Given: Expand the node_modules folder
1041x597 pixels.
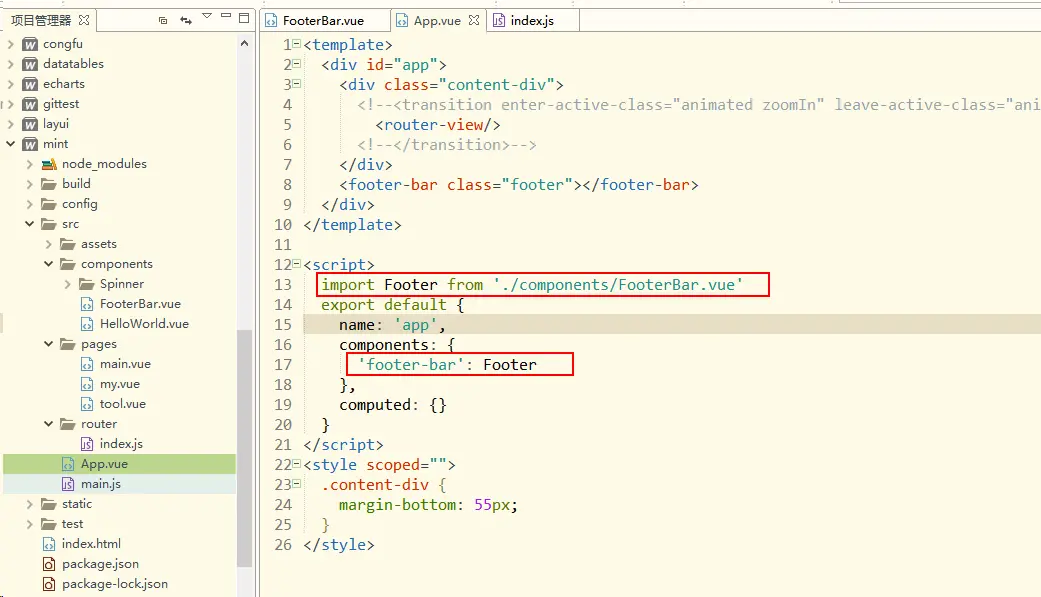Looking at the screenshot, I should coord(29,164).
